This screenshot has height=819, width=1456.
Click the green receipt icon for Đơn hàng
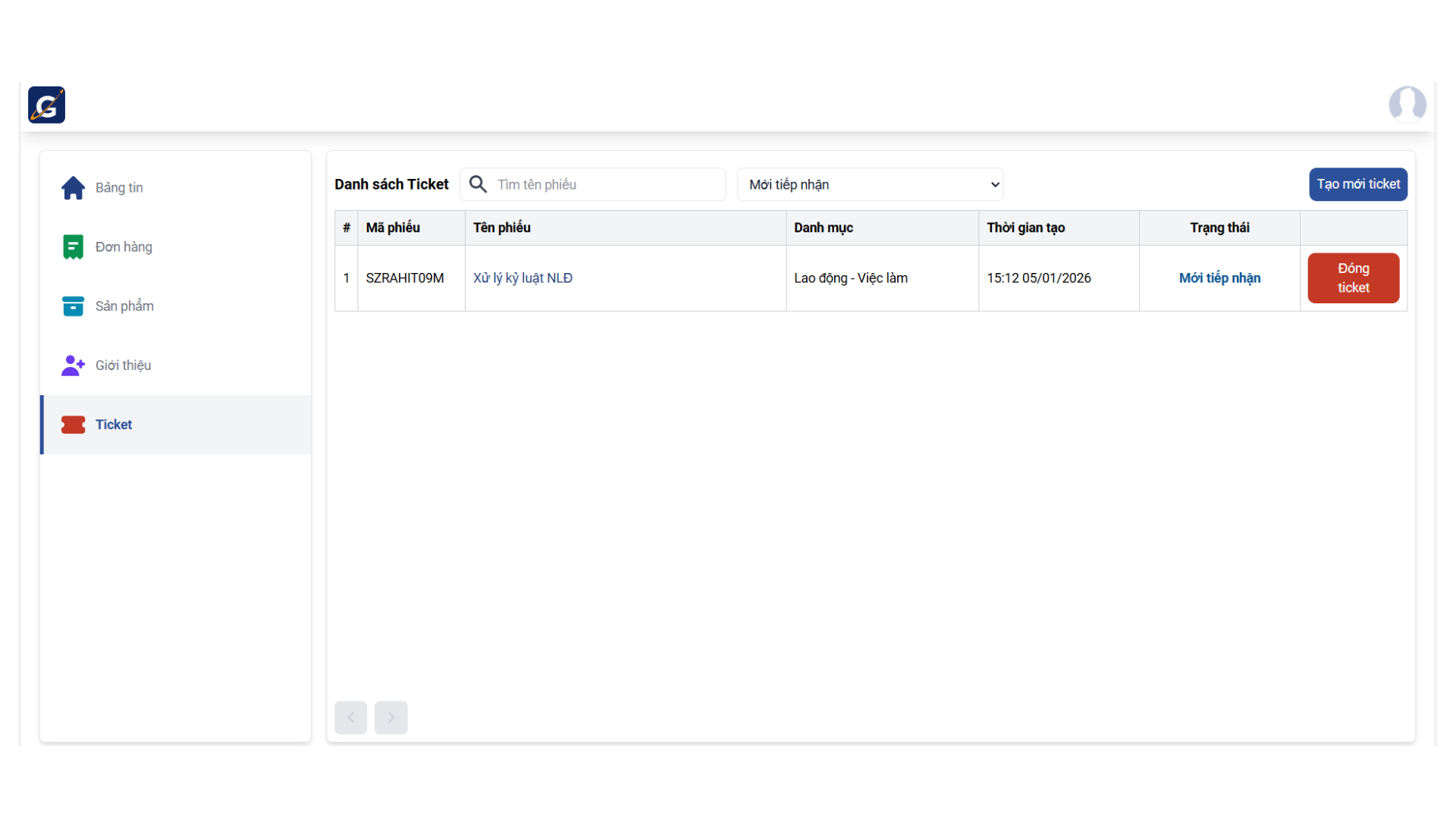pos(73,246)
